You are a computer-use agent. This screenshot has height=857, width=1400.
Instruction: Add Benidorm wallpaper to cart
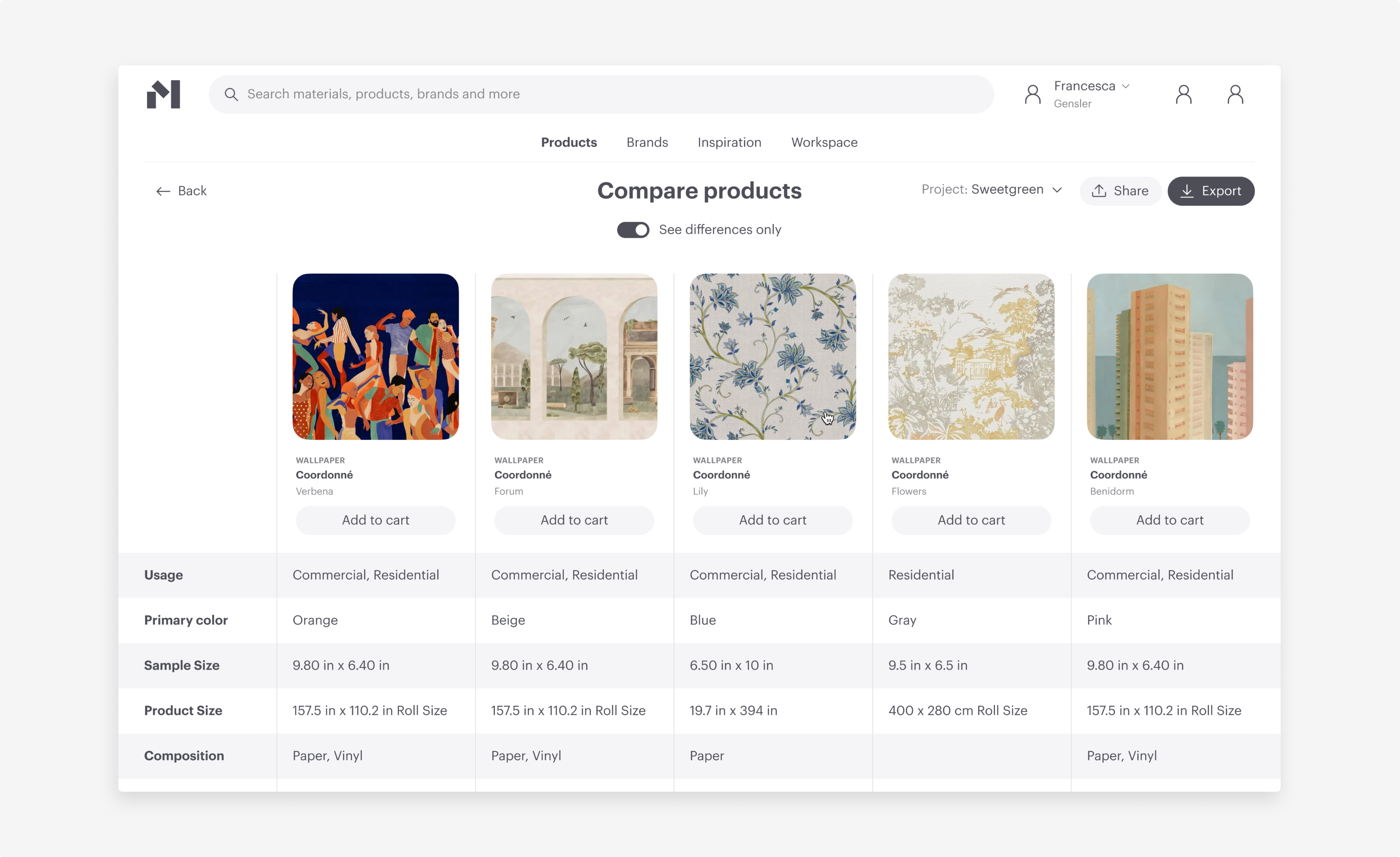pyautogui.click(x=1170, y=520)
